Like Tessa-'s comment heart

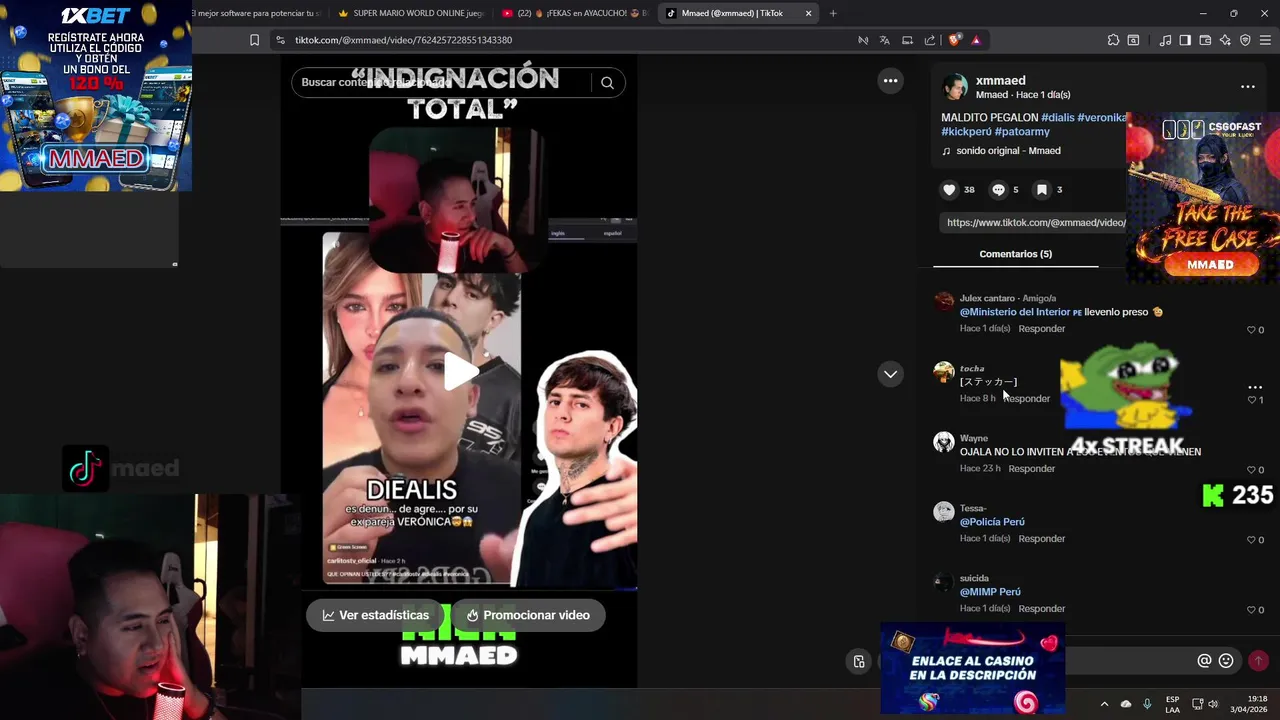pyautogui.click(x=1251, y=540)
